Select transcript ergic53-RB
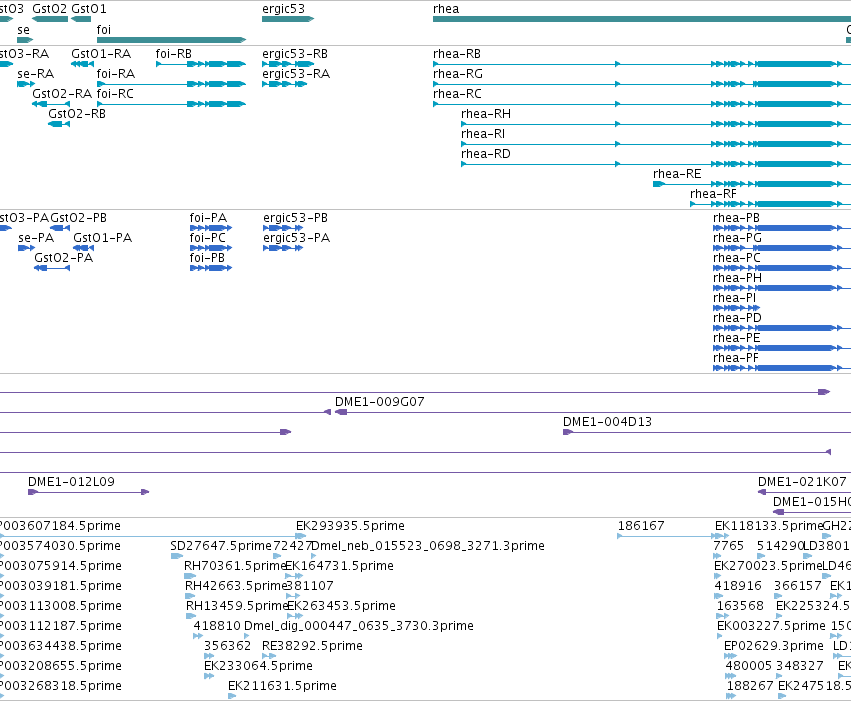The height and width of the screenshot is (701, 851). [x=288, y=64]
